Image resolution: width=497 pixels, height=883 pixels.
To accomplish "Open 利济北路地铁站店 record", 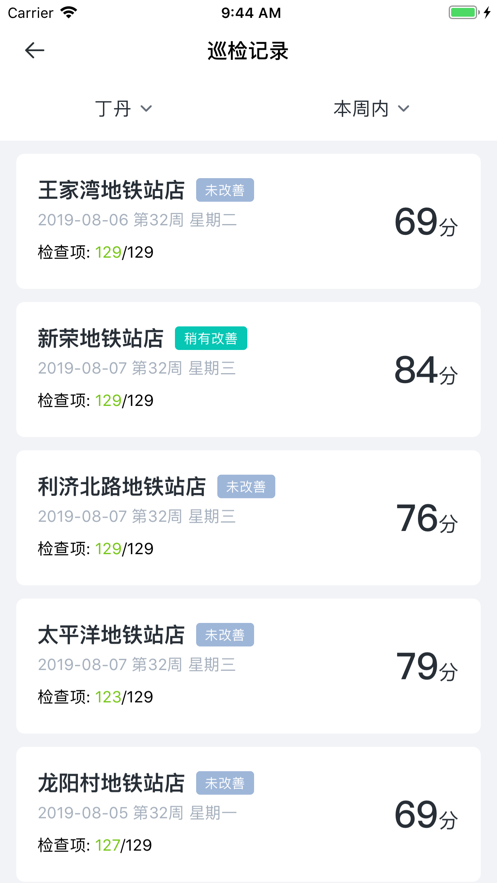I will coord(248,518).
